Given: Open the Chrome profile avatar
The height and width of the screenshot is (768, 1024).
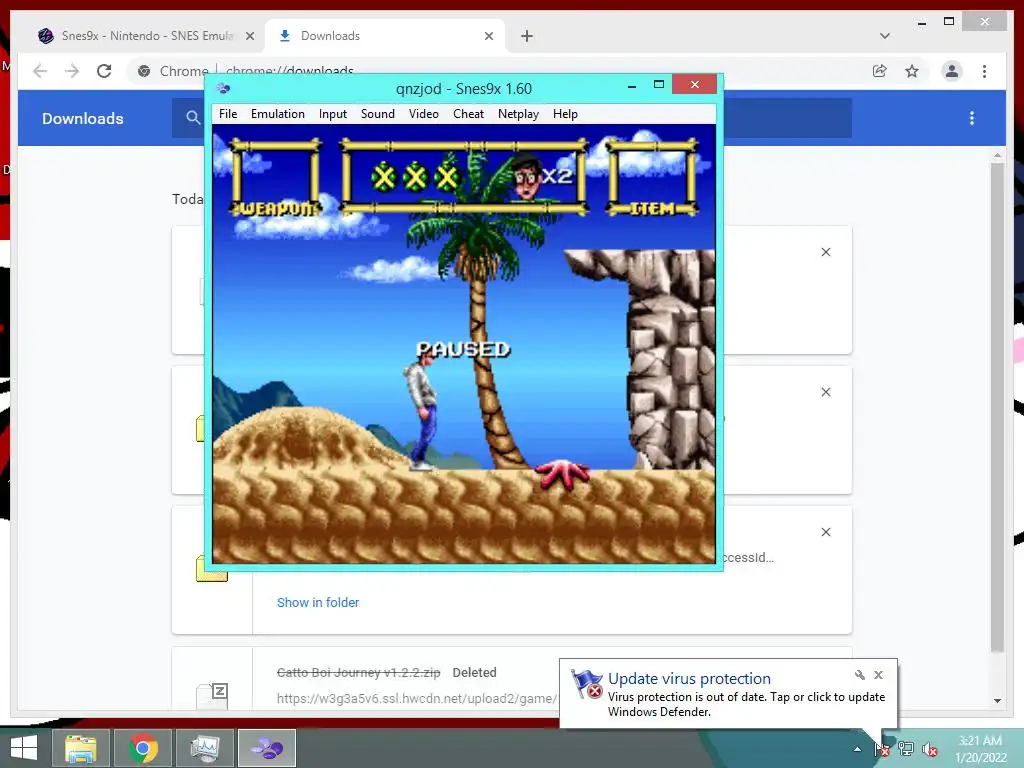Looking at the screenshot, I should (952, 71).
